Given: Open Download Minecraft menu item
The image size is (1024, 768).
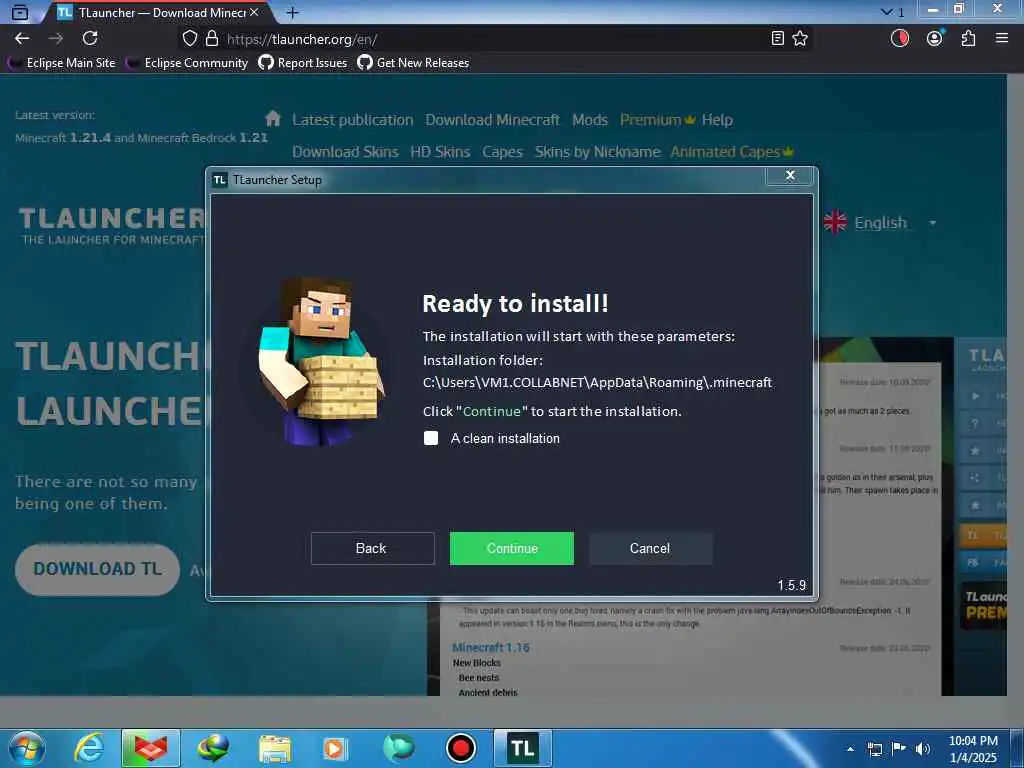Looking at the screenshot, I should (x=492, y=120).
